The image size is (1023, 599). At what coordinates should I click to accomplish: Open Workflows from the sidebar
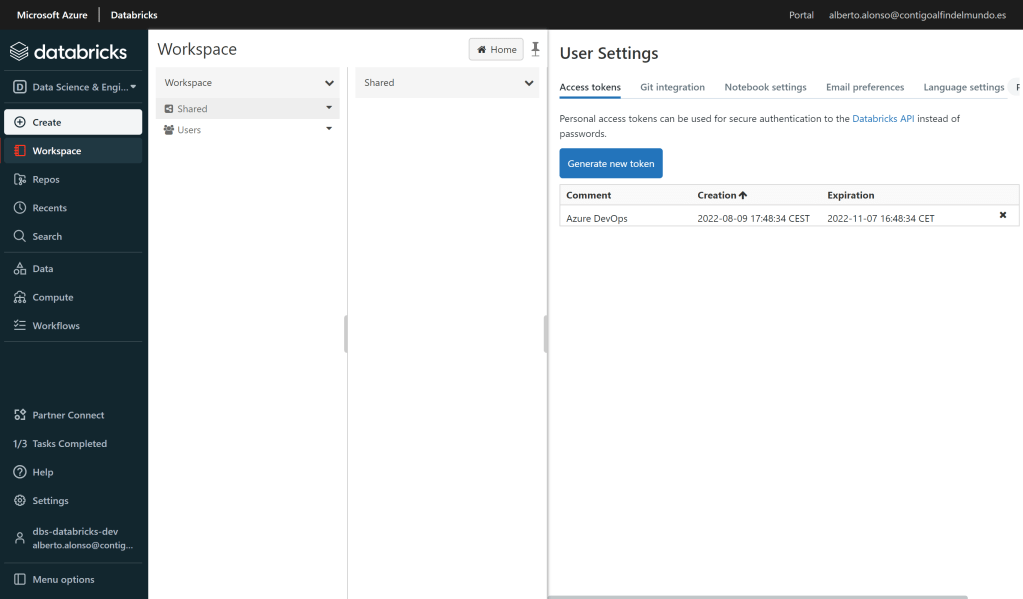pos(55,326)
